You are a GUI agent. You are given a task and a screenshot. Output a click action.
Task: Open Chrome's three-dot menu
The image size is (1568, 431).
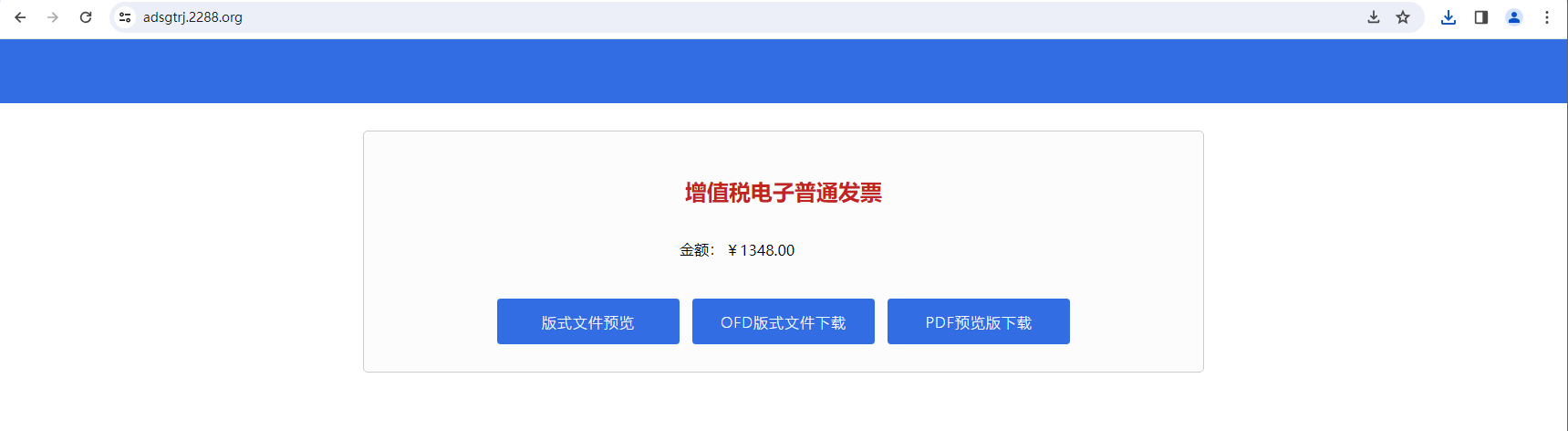[x=1547, y=17]
